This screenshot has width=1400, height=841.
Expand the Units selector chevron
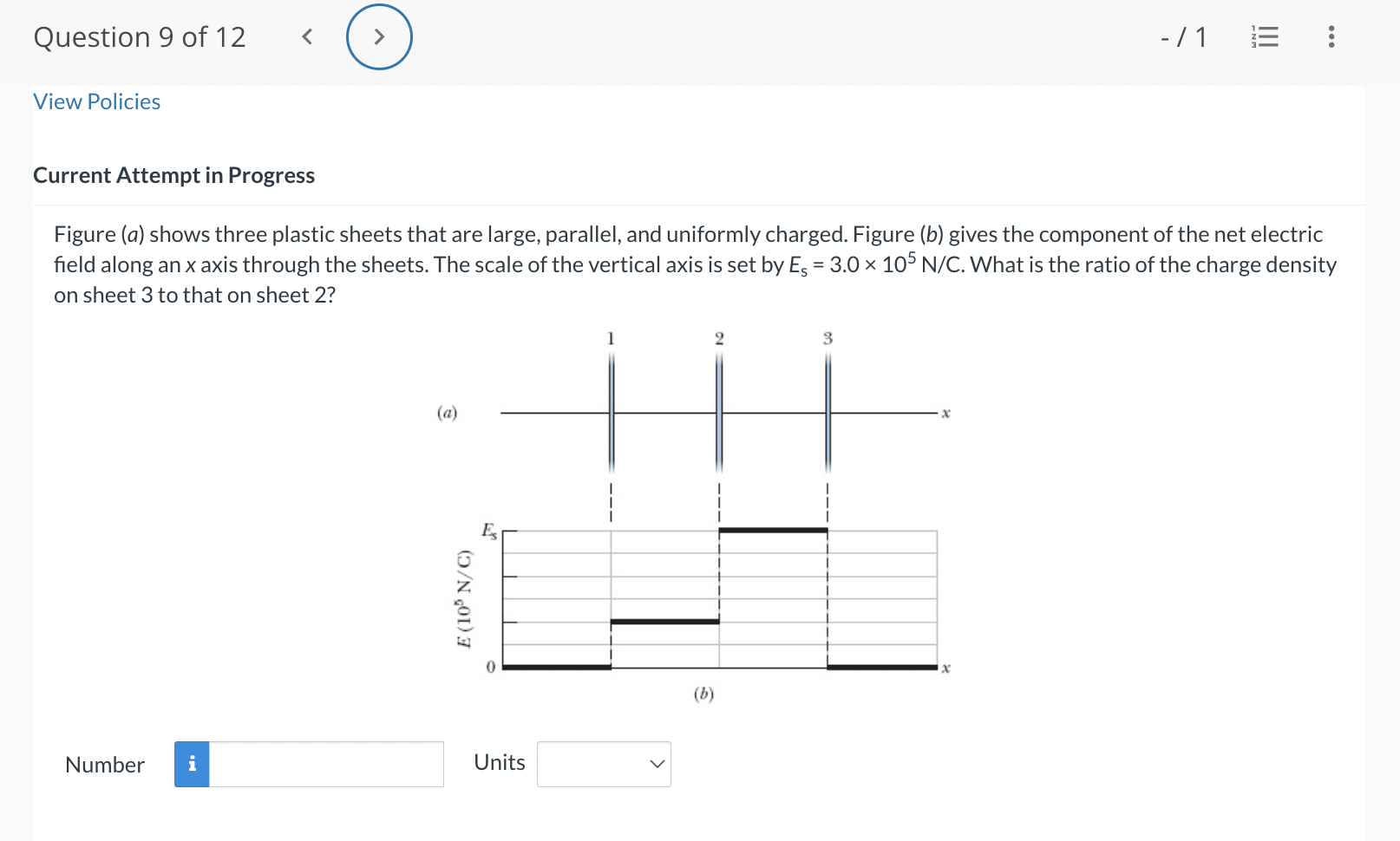click(x=657, y=764)
